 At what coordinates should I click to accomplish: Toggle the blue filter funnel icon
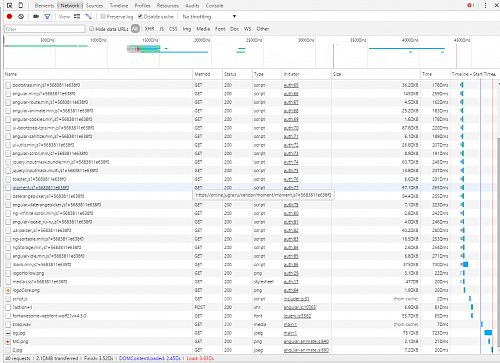(47, 16)
